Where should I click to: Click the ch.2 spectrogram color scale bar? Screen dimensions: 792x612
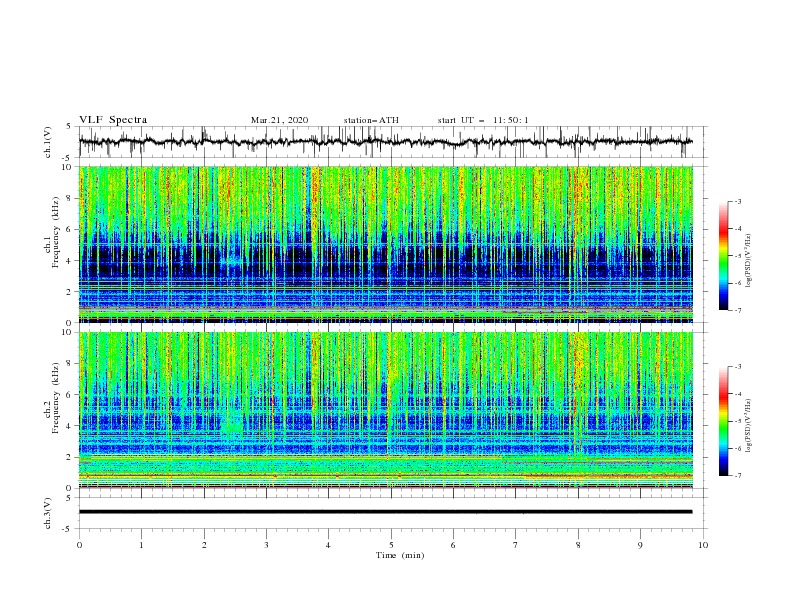[724, 421]
